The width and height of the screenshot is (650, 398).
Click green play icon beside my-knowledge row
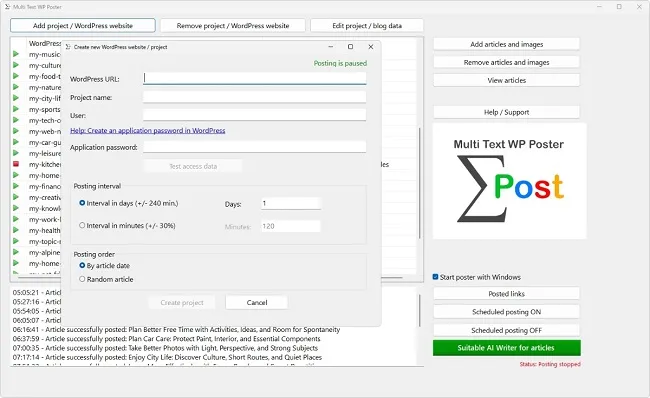16,208
